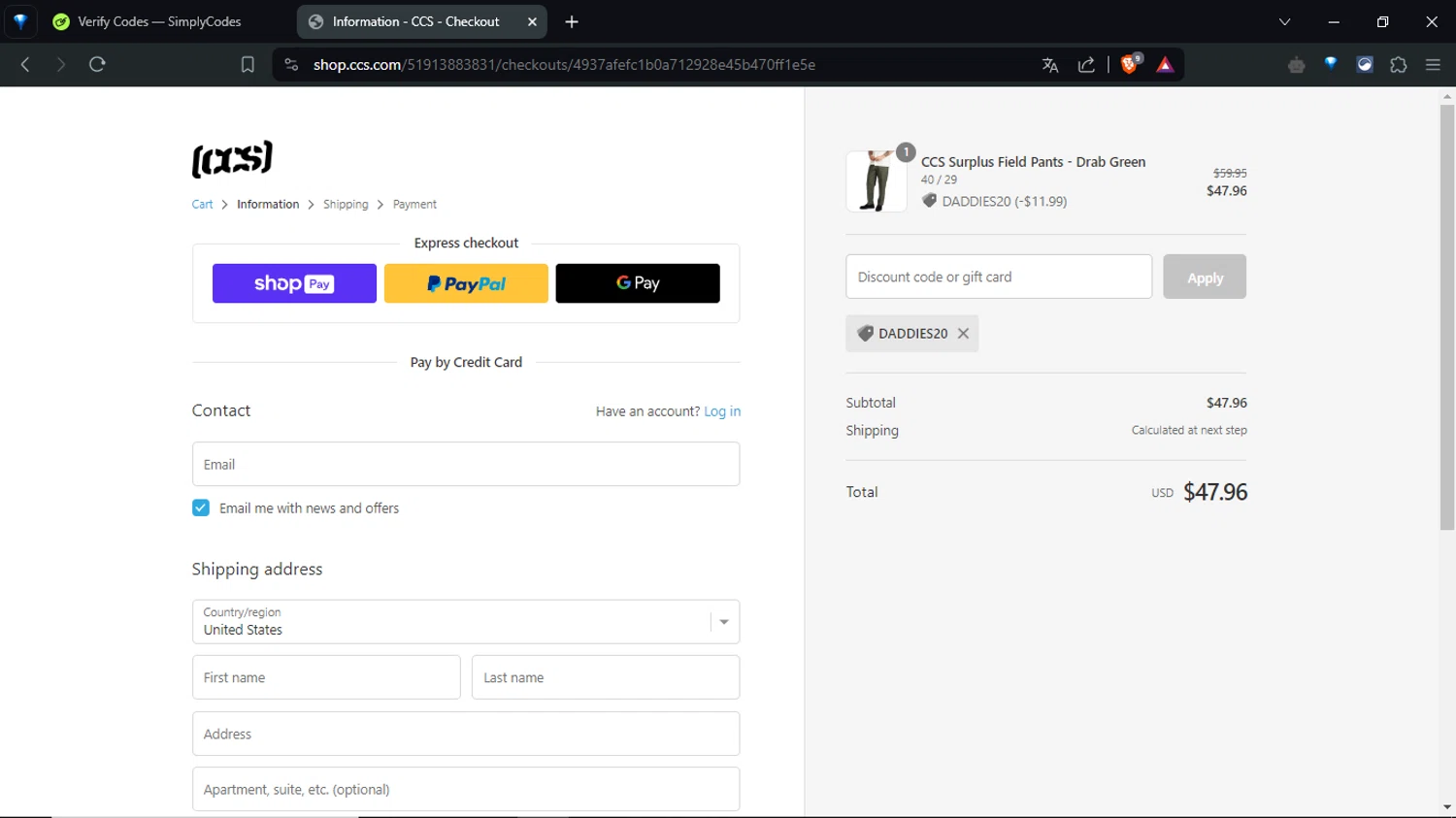Click the Information breadcrumb step

pos(268,205)
